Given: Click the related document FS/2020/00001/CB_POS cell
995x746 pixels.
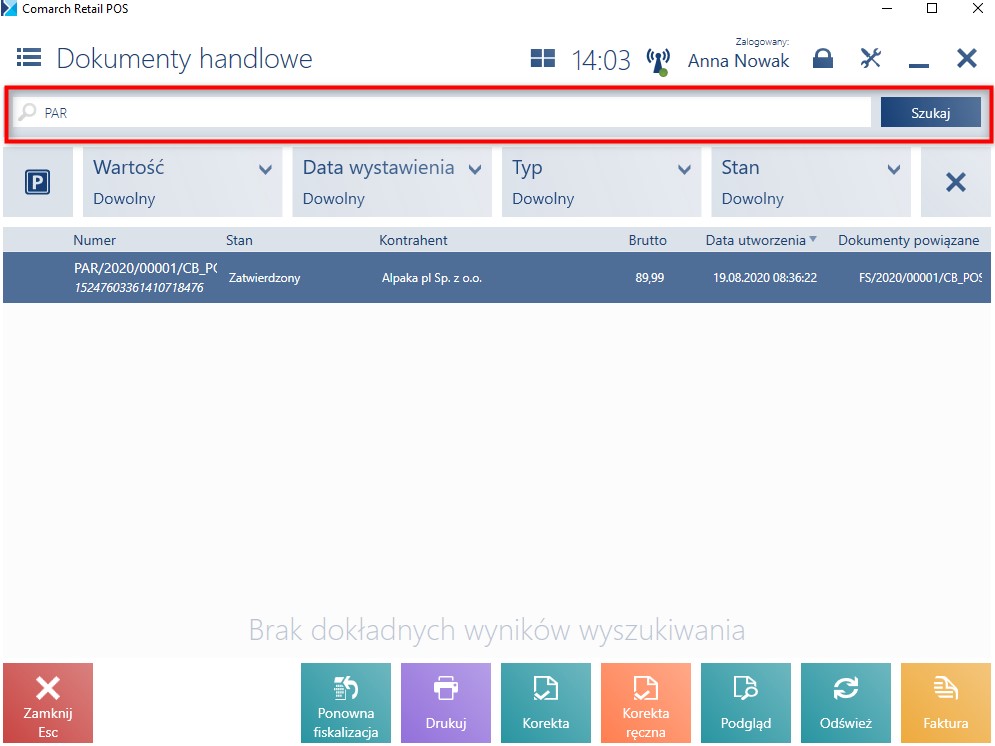Looking at the screenshot, I should tap(920, 278).
